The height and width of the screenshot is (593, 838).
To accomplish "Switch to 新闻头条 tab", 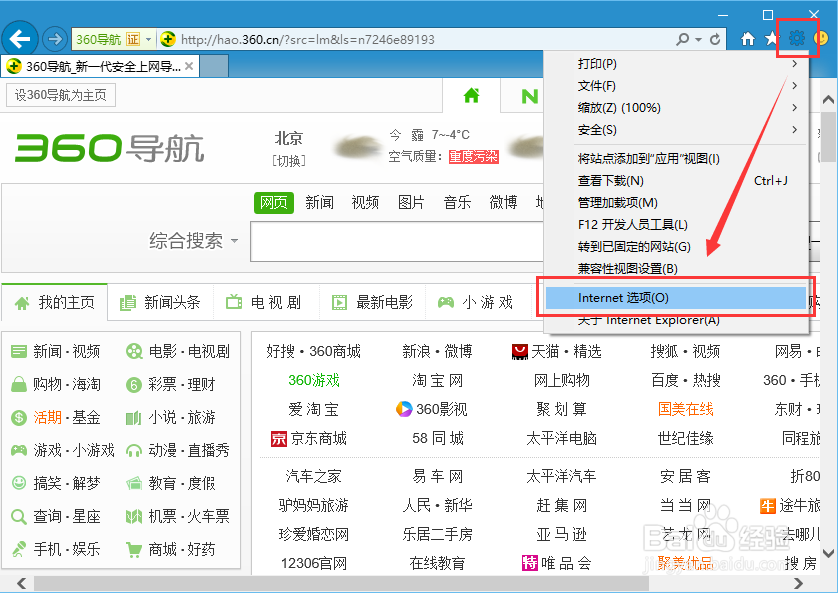I will coord(160,302).
